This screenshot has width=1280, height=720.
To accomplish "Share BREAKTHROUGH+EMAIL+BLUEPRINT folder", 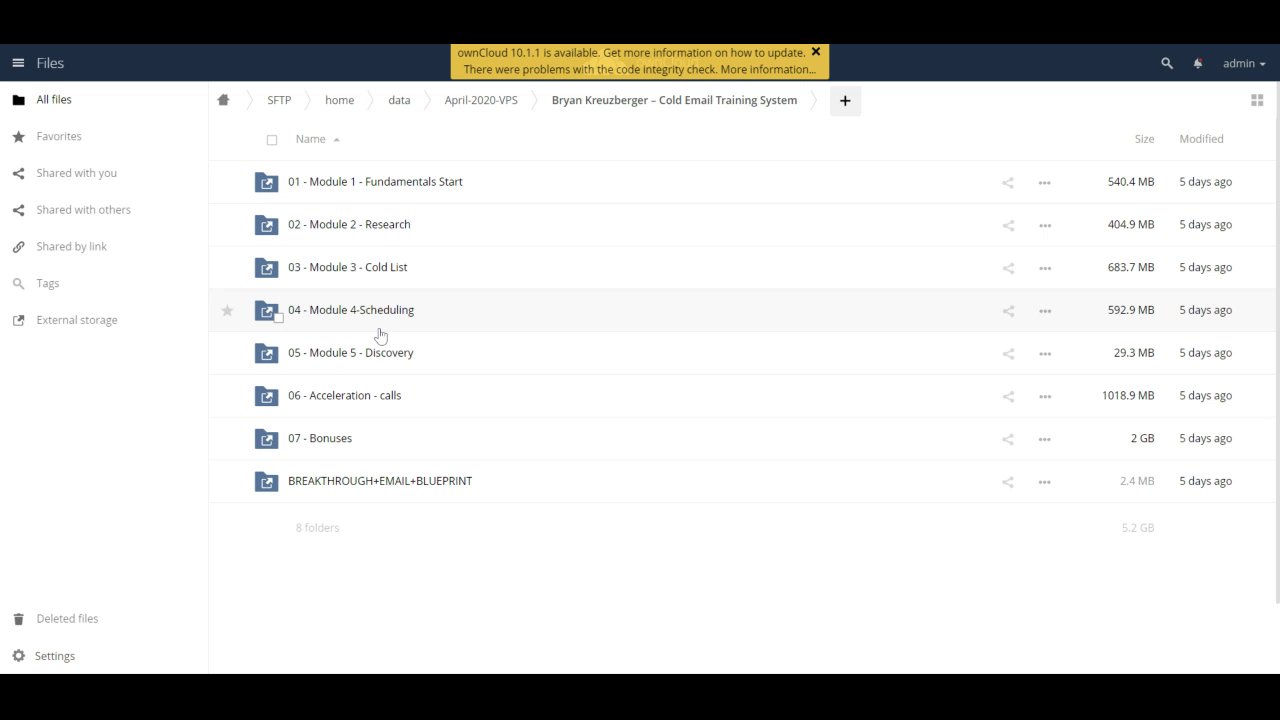I will click(x=1008, y=482).
